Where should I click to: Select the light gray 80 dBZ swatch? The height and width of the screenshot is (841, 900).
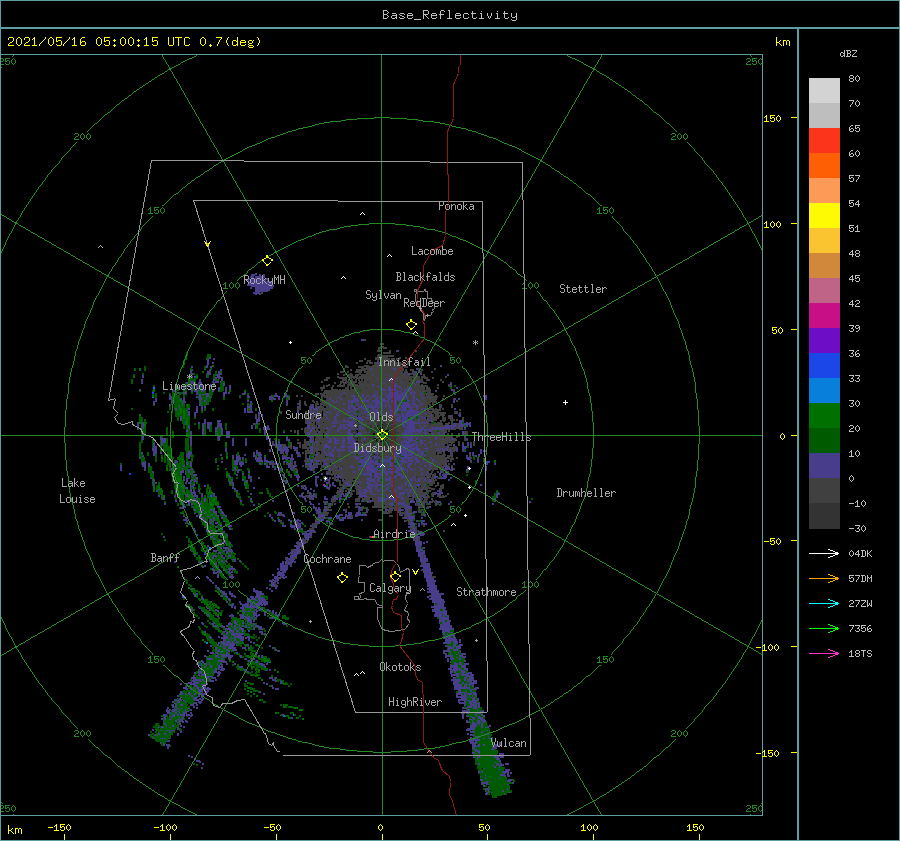coord(824,91)
